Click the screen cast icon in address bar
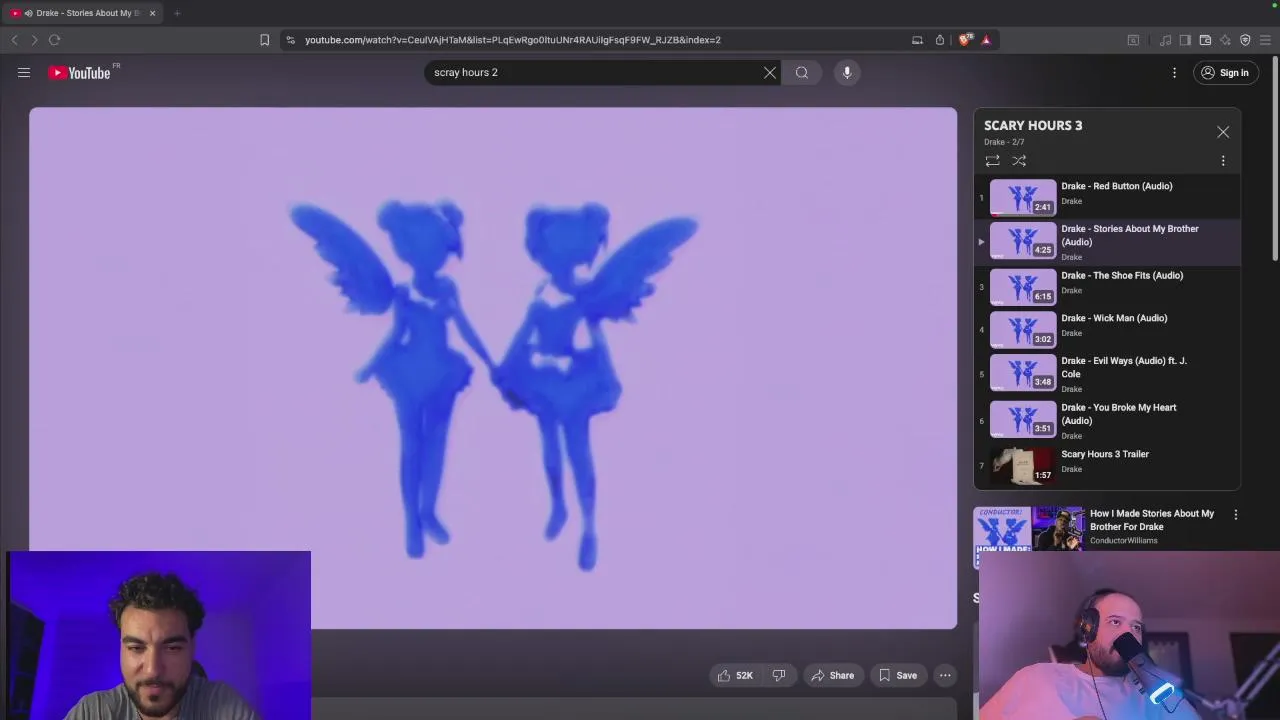The image size is (1280, 720). 917,40
